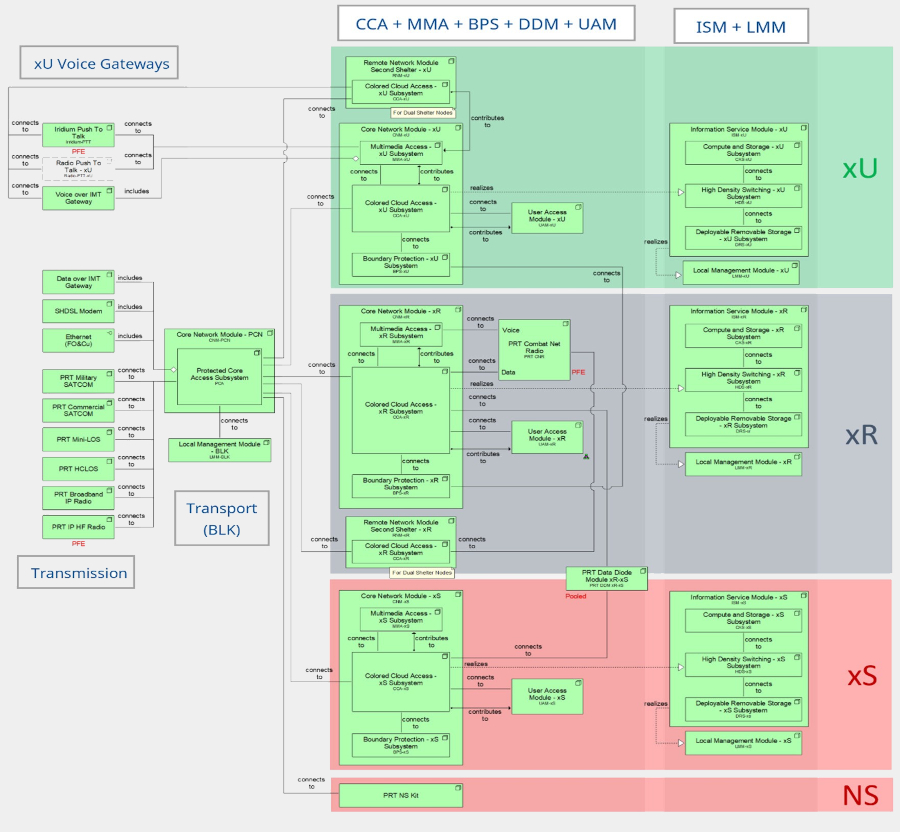
Task: Select the PRT Mini-LOS element
Action: (79, 439)
